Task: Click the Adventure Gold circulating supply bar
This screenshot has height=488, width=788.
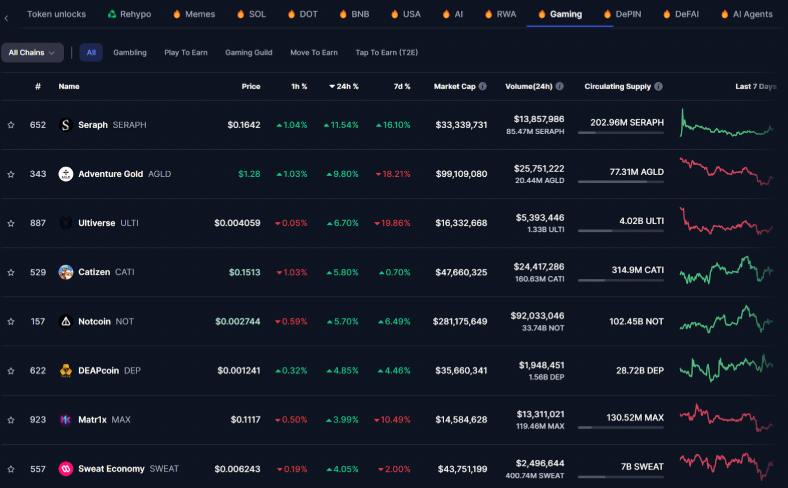Action: [x=621, y=181]
